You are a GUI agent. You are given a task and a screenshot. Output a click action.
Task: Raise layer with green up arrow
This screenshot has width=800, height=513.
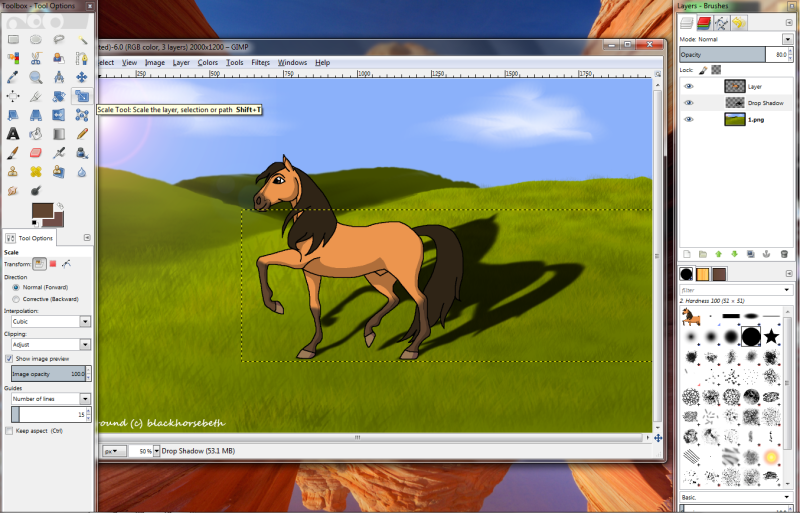click(x=718, y=254)
